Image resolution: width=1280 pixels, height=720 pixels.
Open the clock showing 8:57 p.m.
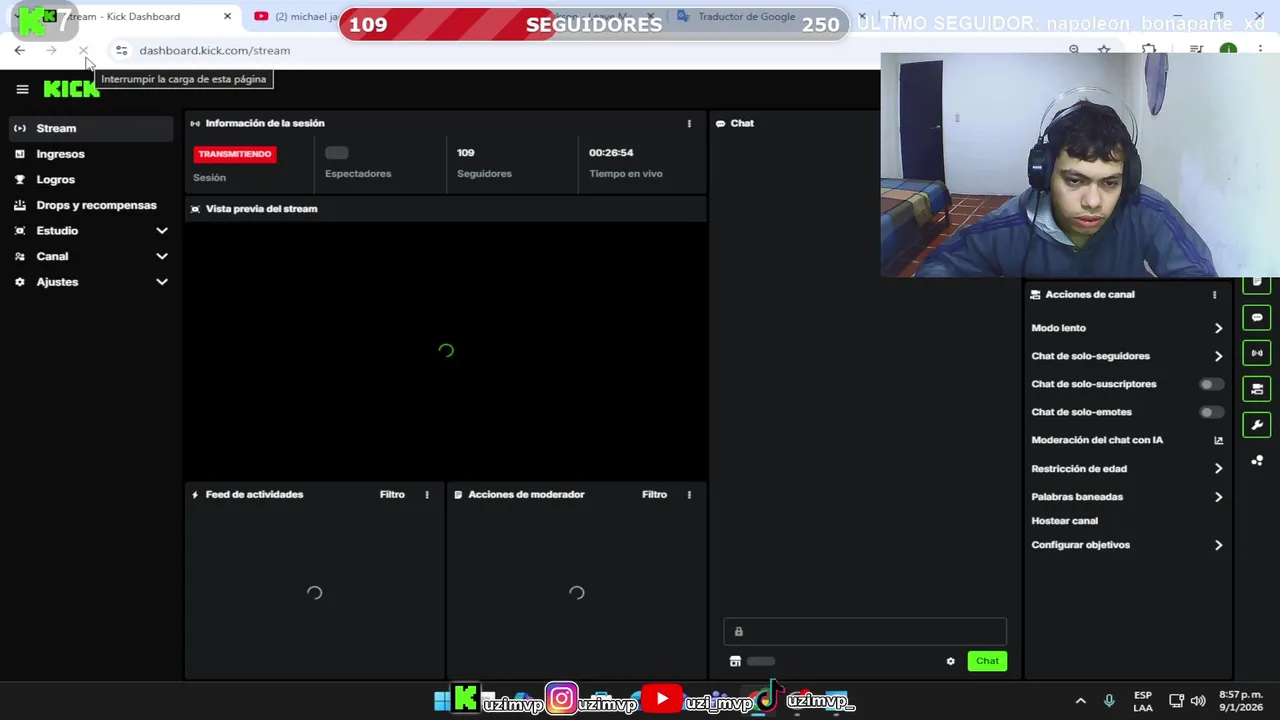pyautogui.click(x=1238, y=701)
